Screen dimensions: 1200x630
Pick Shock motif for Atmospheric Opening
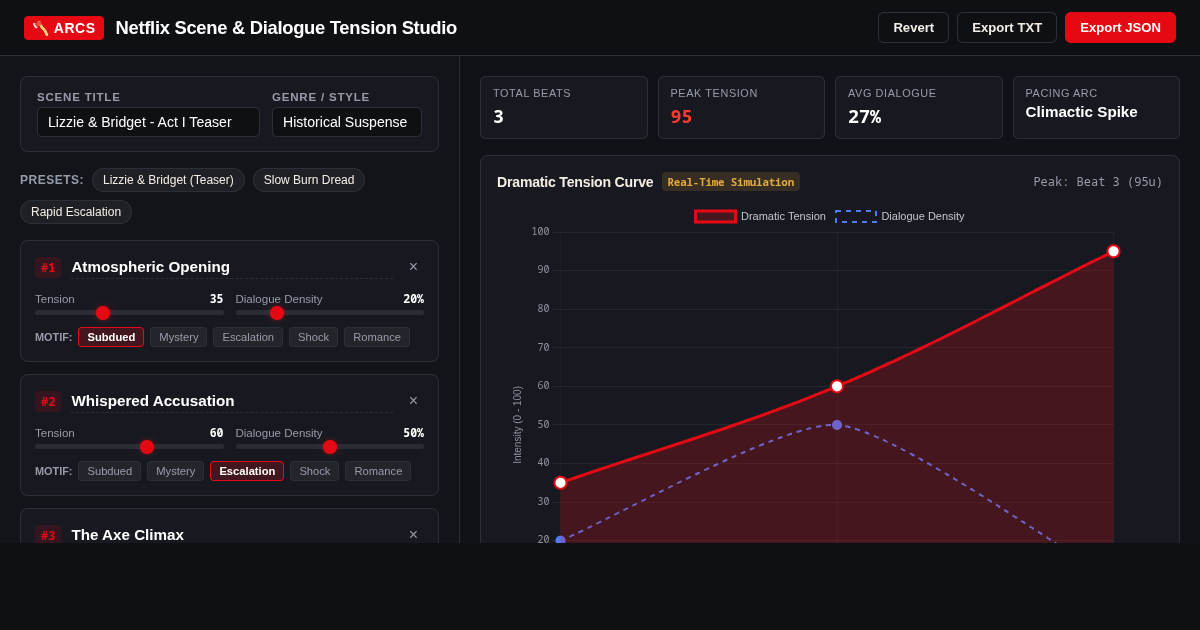coord(313,337)
